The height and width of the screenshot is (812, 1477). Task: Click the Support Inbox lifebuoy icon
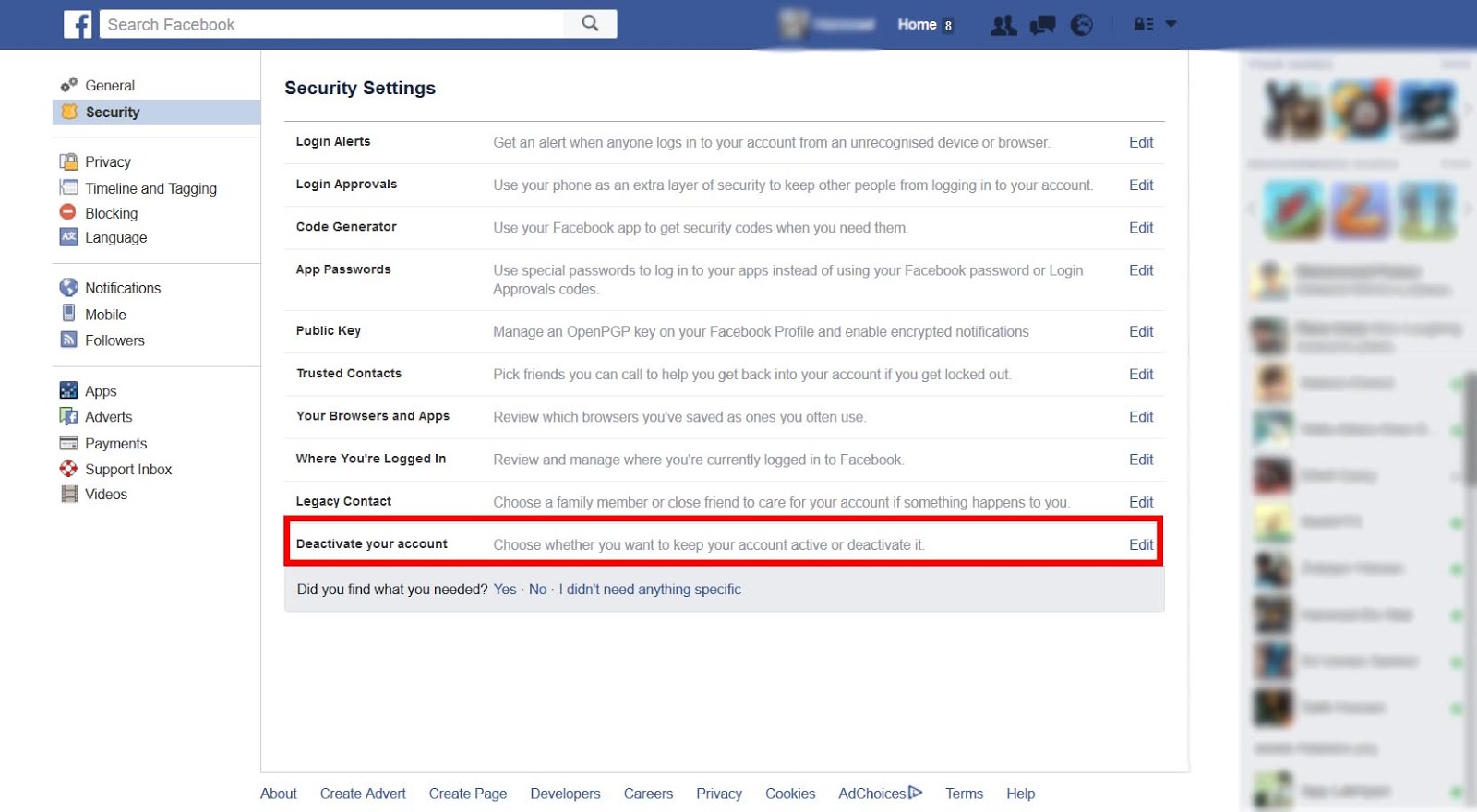coord(69,469)
